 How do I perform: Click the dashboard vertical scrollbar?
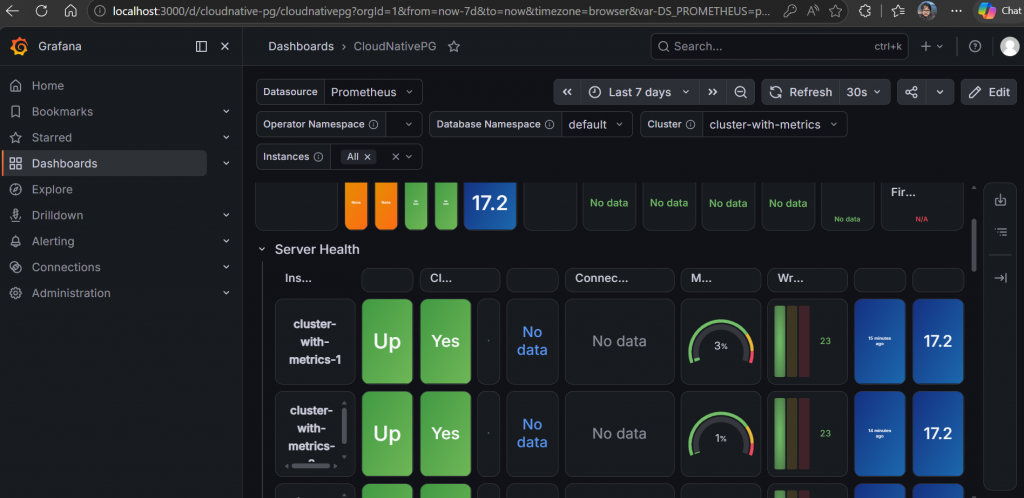(974, 245)
